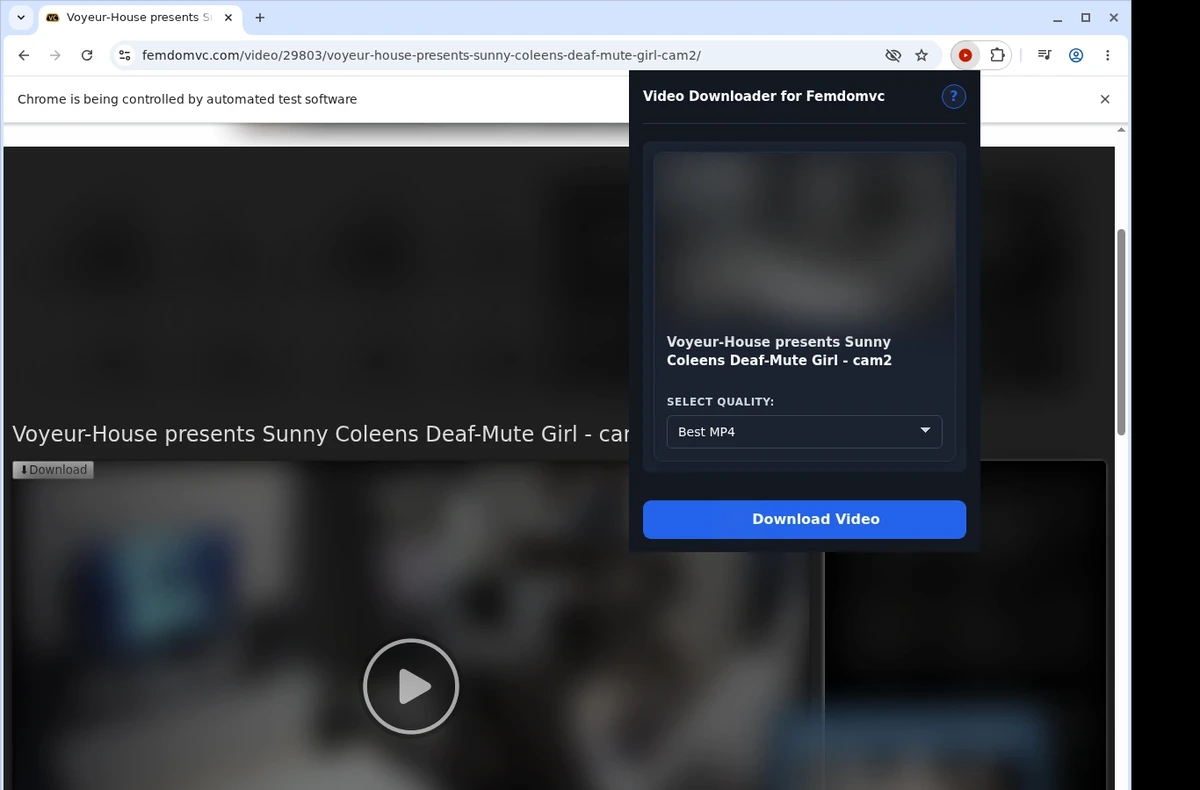Click the Download Video button
Screen dimensions: 1200x790
click(x=804, y=519)
